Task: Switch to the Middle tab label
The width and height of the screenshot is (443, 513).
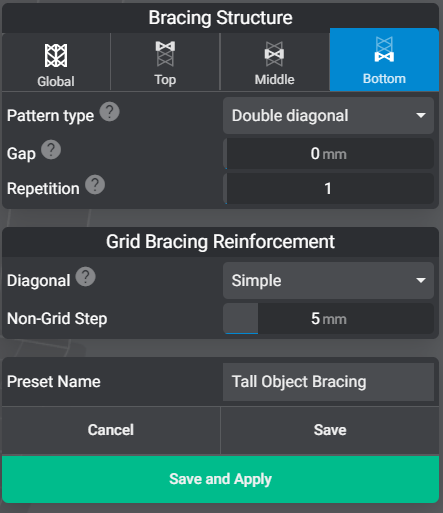Action: tap(274, 80)
